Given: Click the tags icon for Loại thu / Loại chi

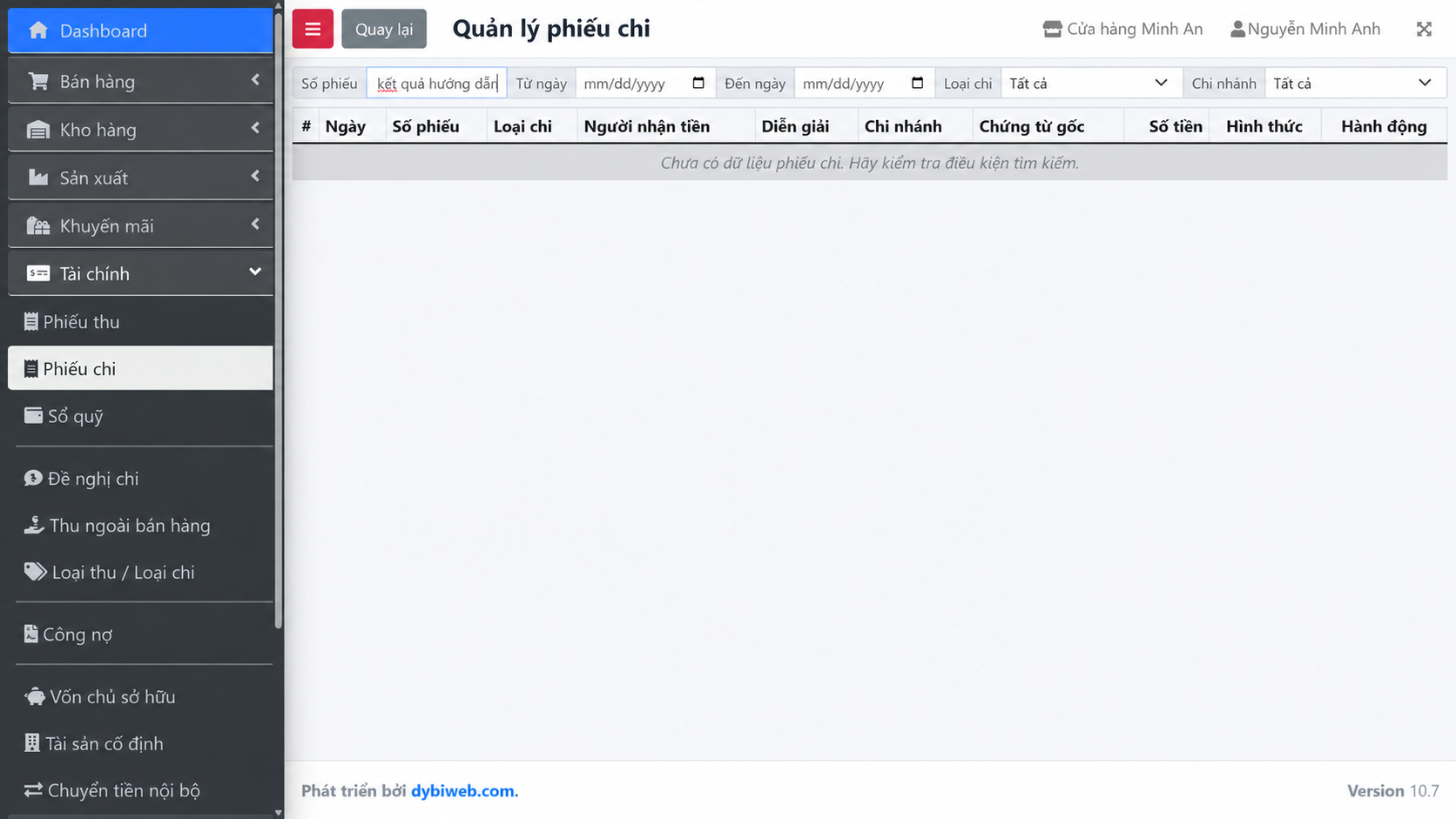Looking at the screenshot, I should pyautogui.click(x=35, y=572).
